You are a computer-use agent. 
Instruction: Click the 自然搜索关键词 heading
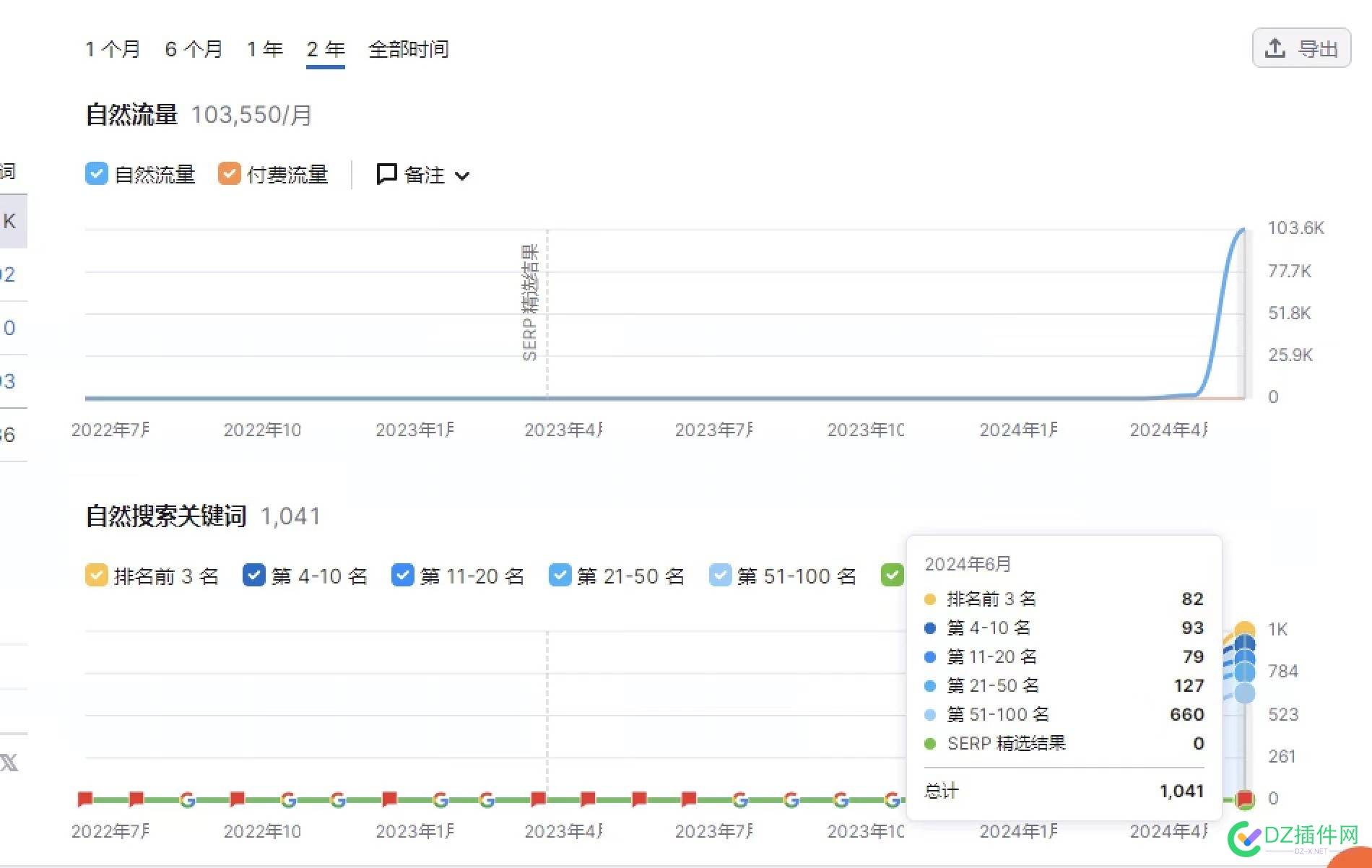(166, 516)
